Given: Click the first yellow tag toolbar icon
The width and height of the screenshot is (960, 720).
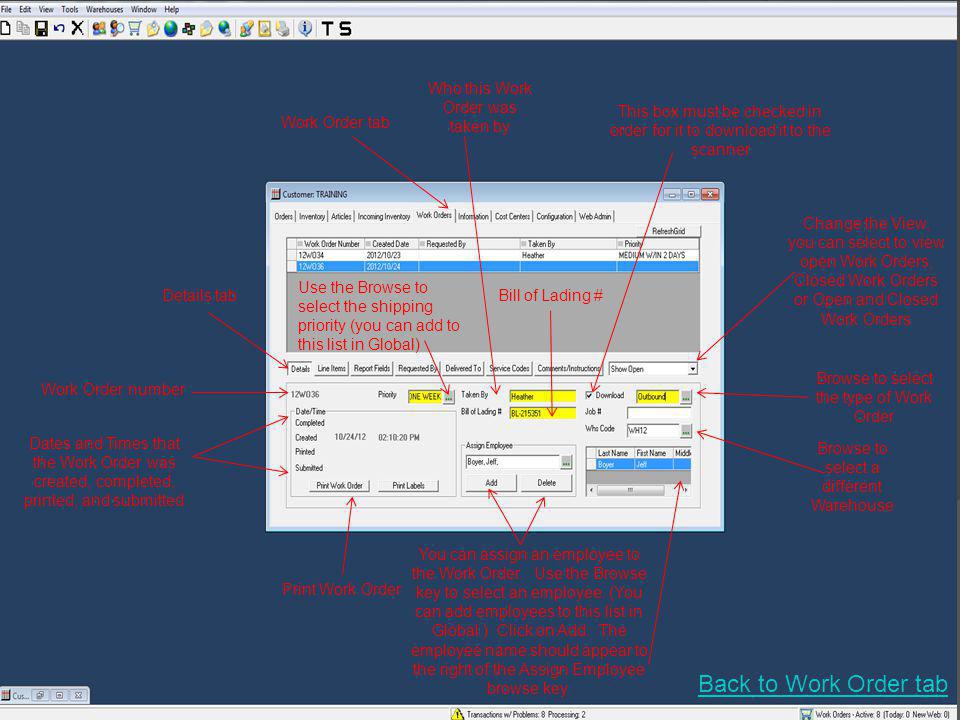Looking at the screenshot, I should [152, 28].
